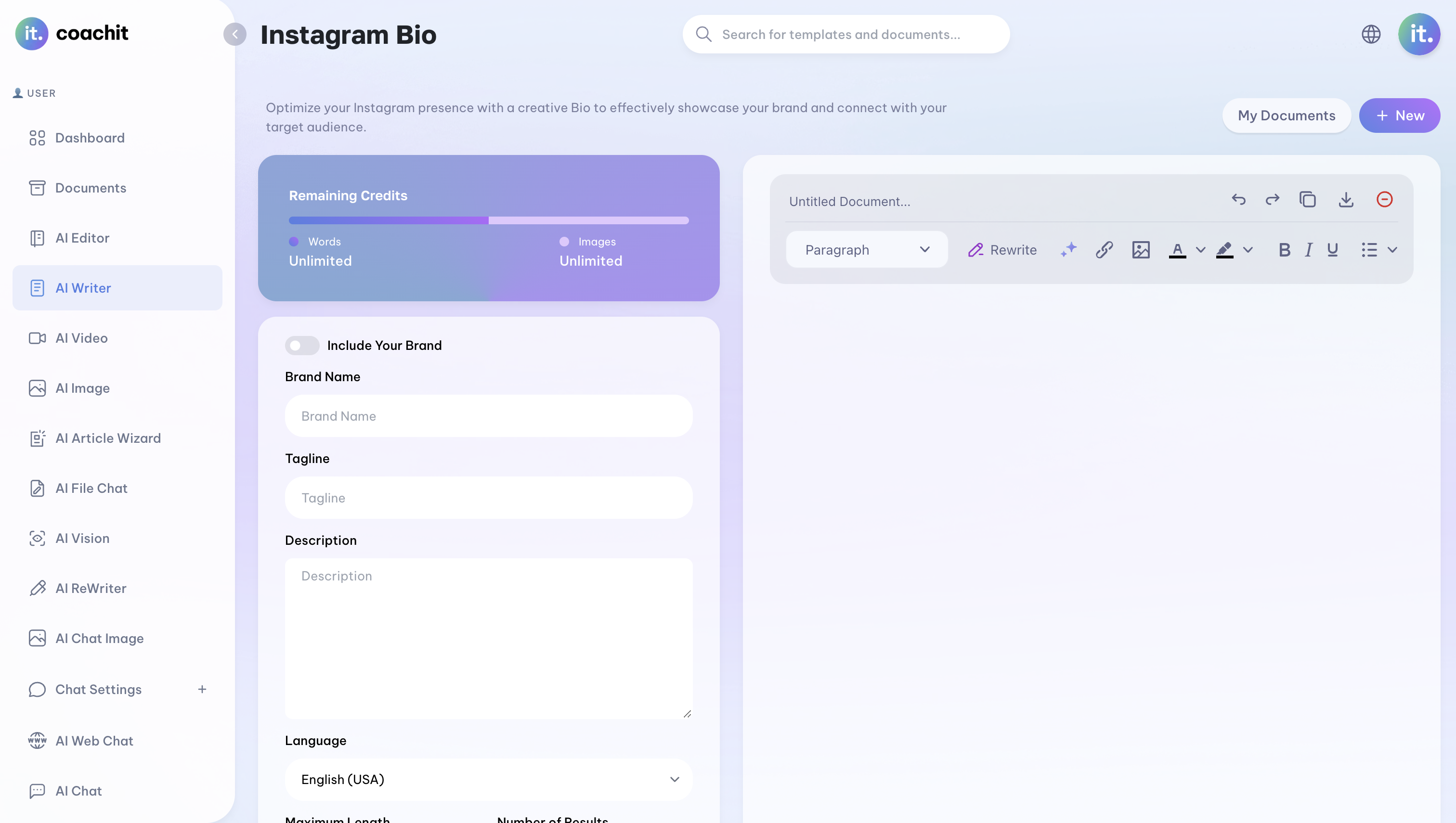
Task: Enable the Include Your Brand switch
Action: (x=302, y=346)
